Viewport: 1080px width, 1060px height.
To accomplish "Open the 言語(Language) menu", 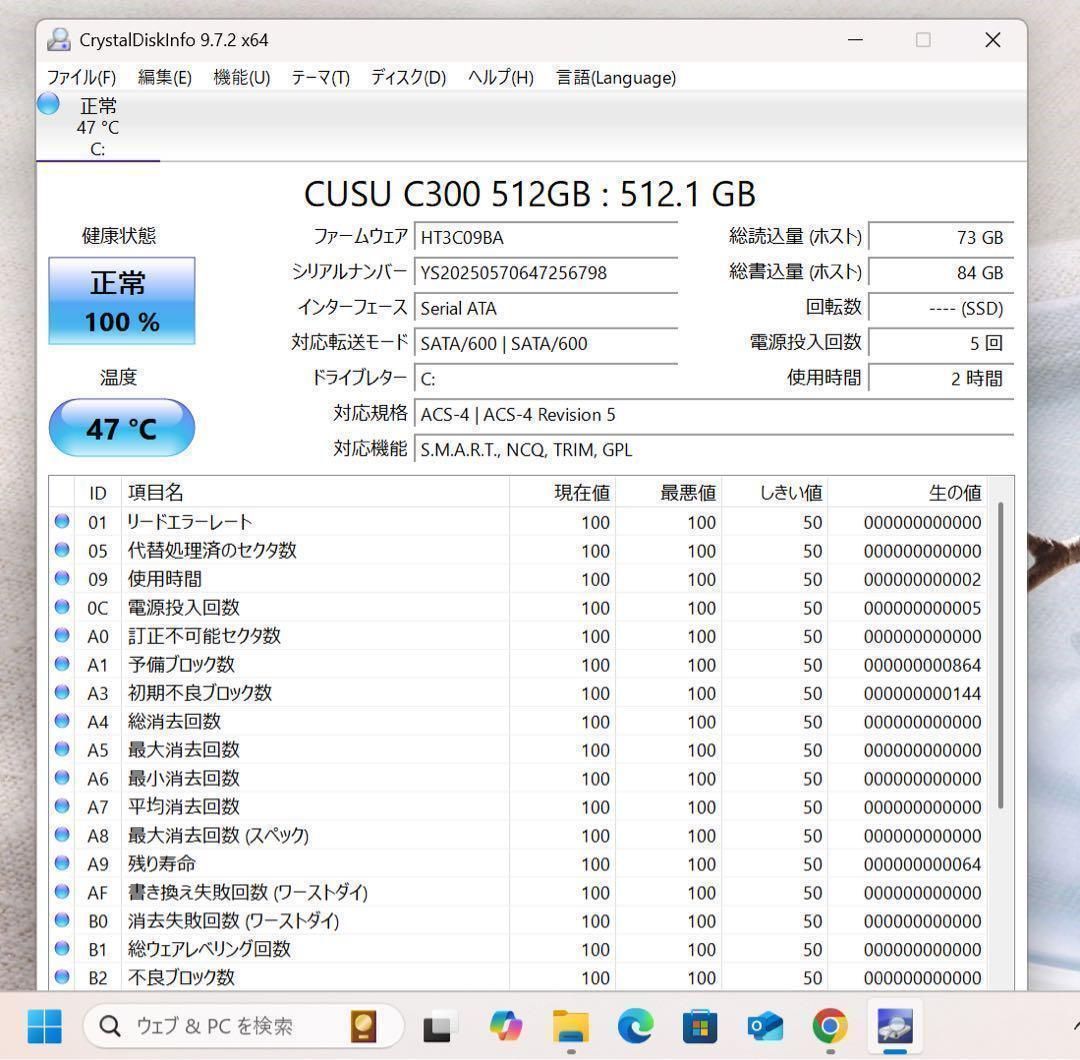I will (615, 77).
